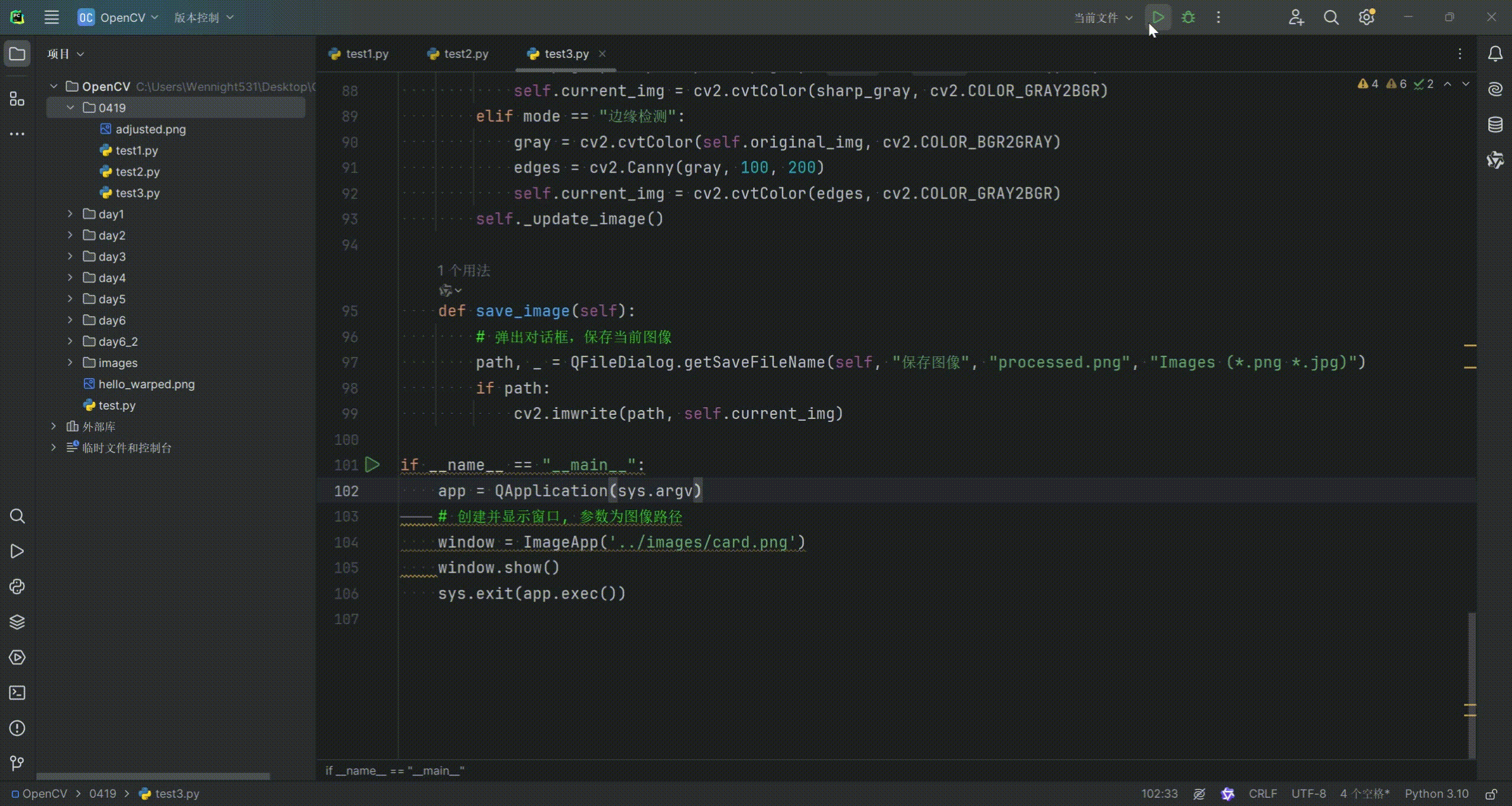The image size is (1512, 806).
Task: Click the Debug bug icon
Action: 1188,17
